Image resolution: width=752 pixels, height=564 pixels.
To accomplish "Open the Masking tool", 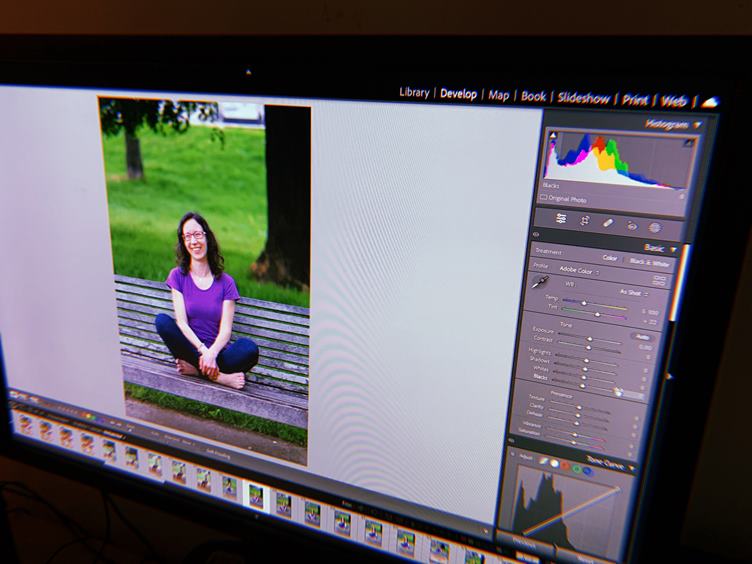I will 654,227.
